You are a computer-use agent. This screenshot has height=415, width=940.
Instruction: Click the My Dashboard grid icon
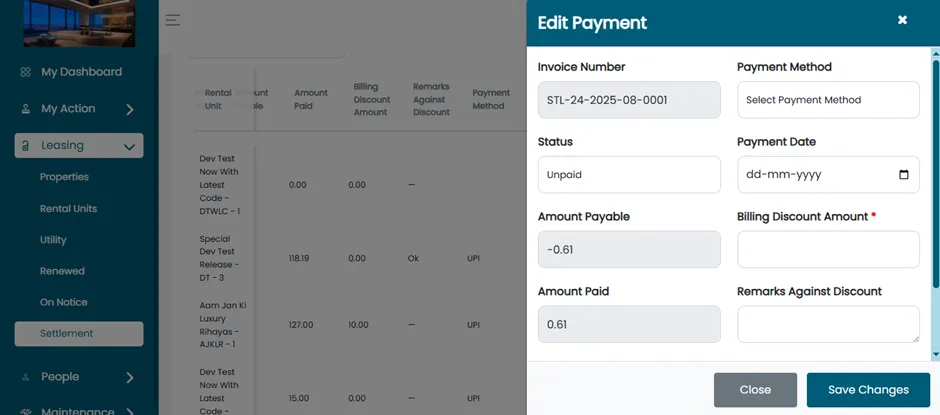coord(25,72)
